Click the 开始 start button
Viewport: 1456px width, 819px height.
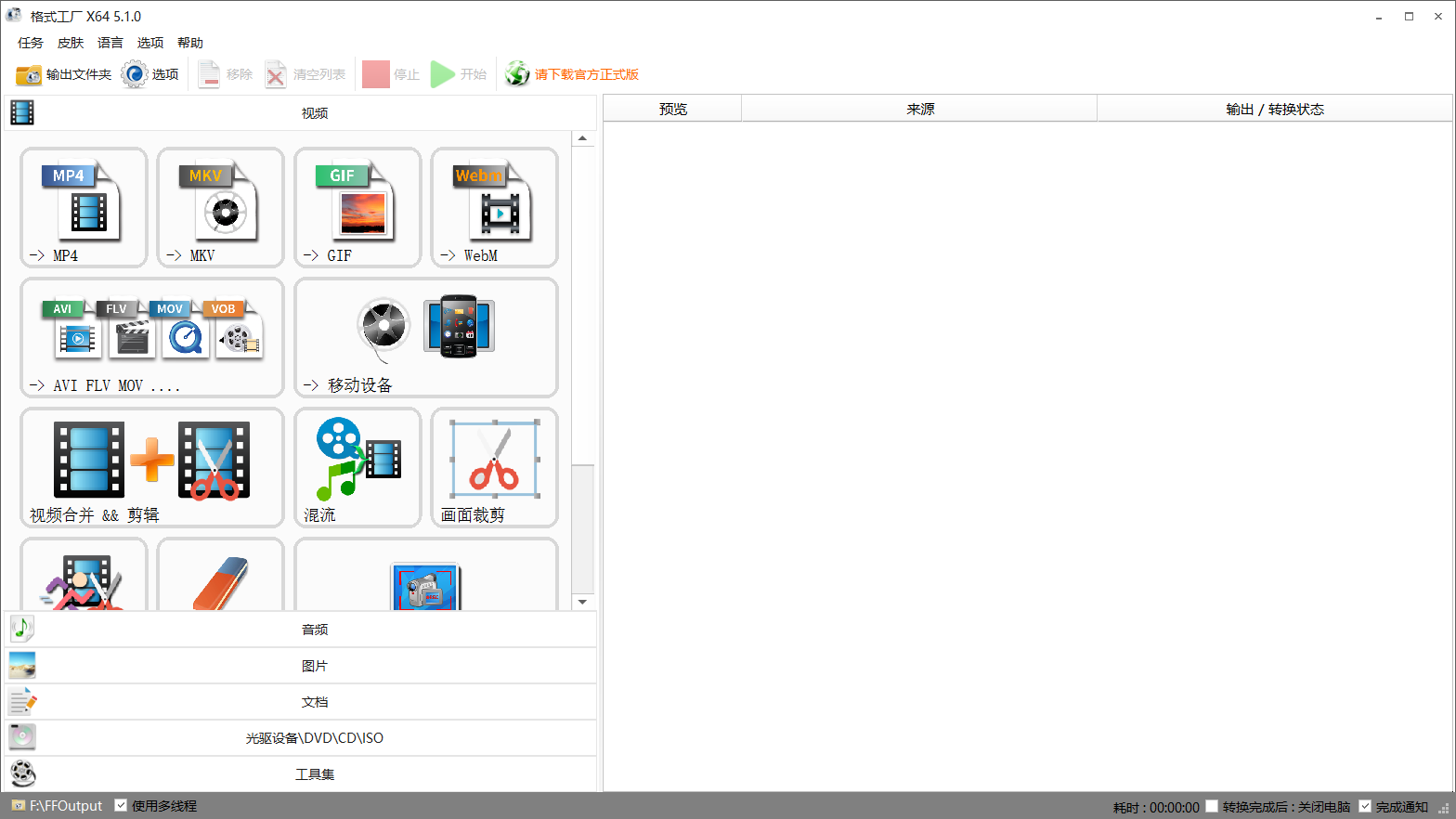pyautogui.click(x=459, y=74)
